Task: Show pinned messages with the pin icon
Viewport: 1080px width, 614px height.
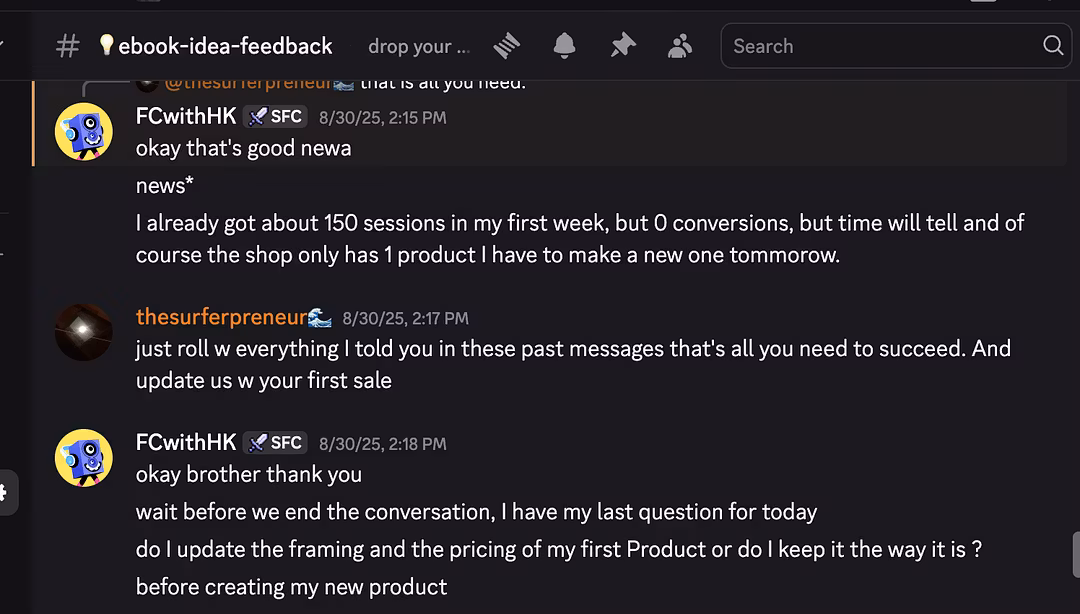Action: click(x=623, y=46)
